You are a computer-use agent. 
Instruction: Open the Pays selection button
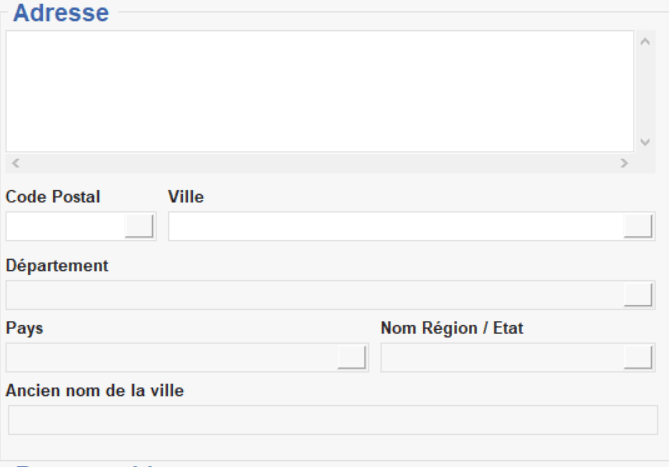(352, 357)
